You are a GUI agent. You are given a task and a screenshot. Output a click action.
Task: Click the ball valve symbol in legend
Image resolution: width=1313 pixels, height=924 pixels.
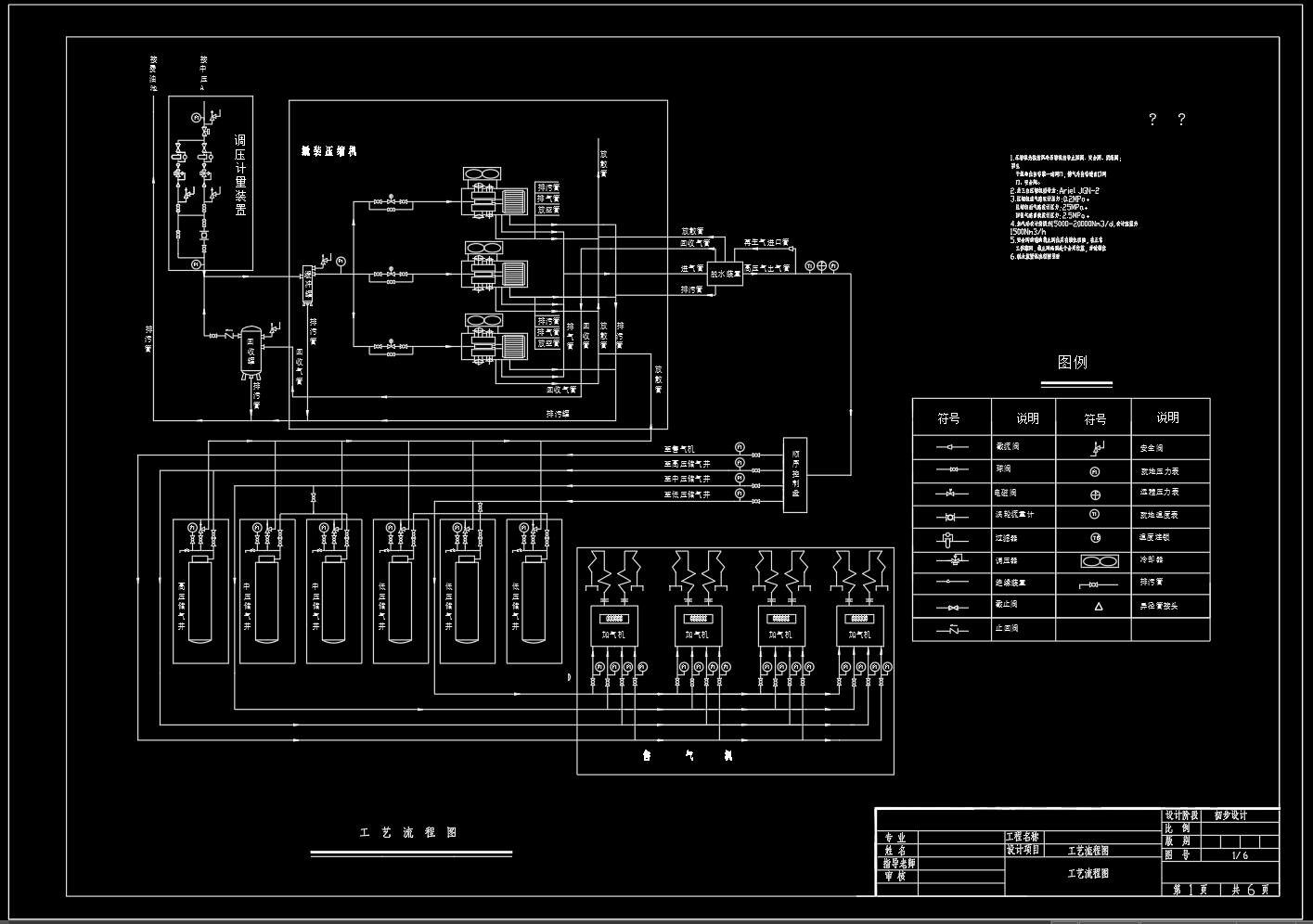(950, 470)
